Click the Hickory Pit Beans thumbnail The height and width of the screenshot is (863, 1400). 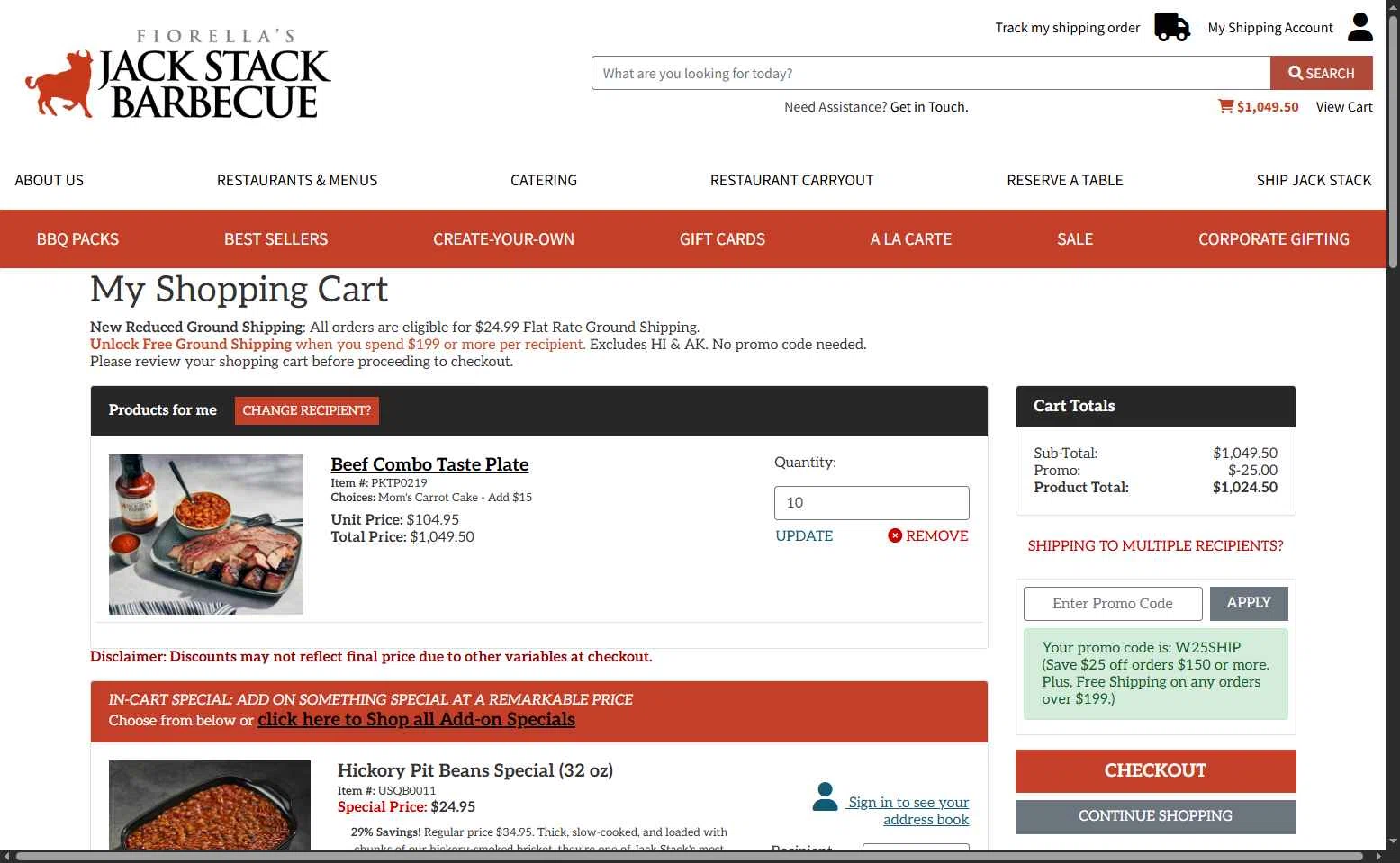[210, 805]
